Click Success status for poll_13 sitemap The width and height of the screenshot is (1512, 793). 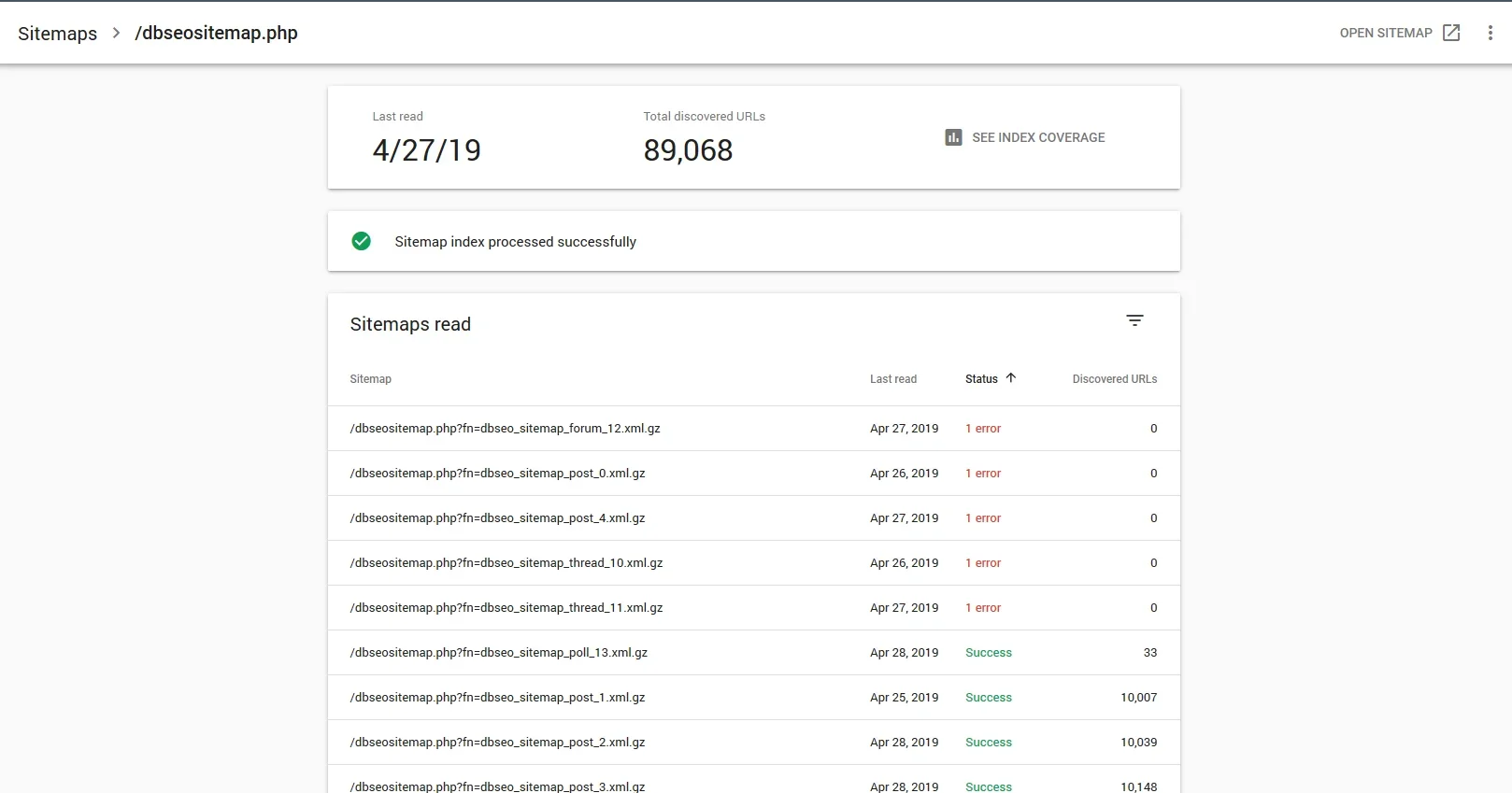[x=989, y=653]
